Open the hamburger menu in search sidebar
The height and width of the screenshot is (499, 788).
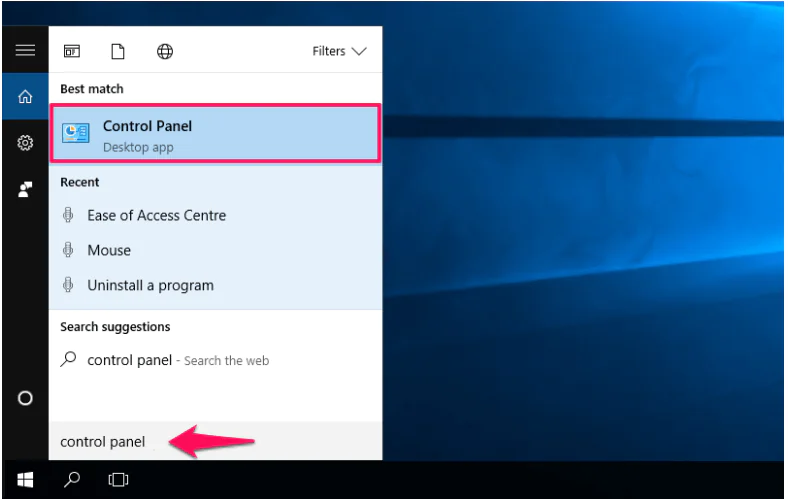point(25,50)
